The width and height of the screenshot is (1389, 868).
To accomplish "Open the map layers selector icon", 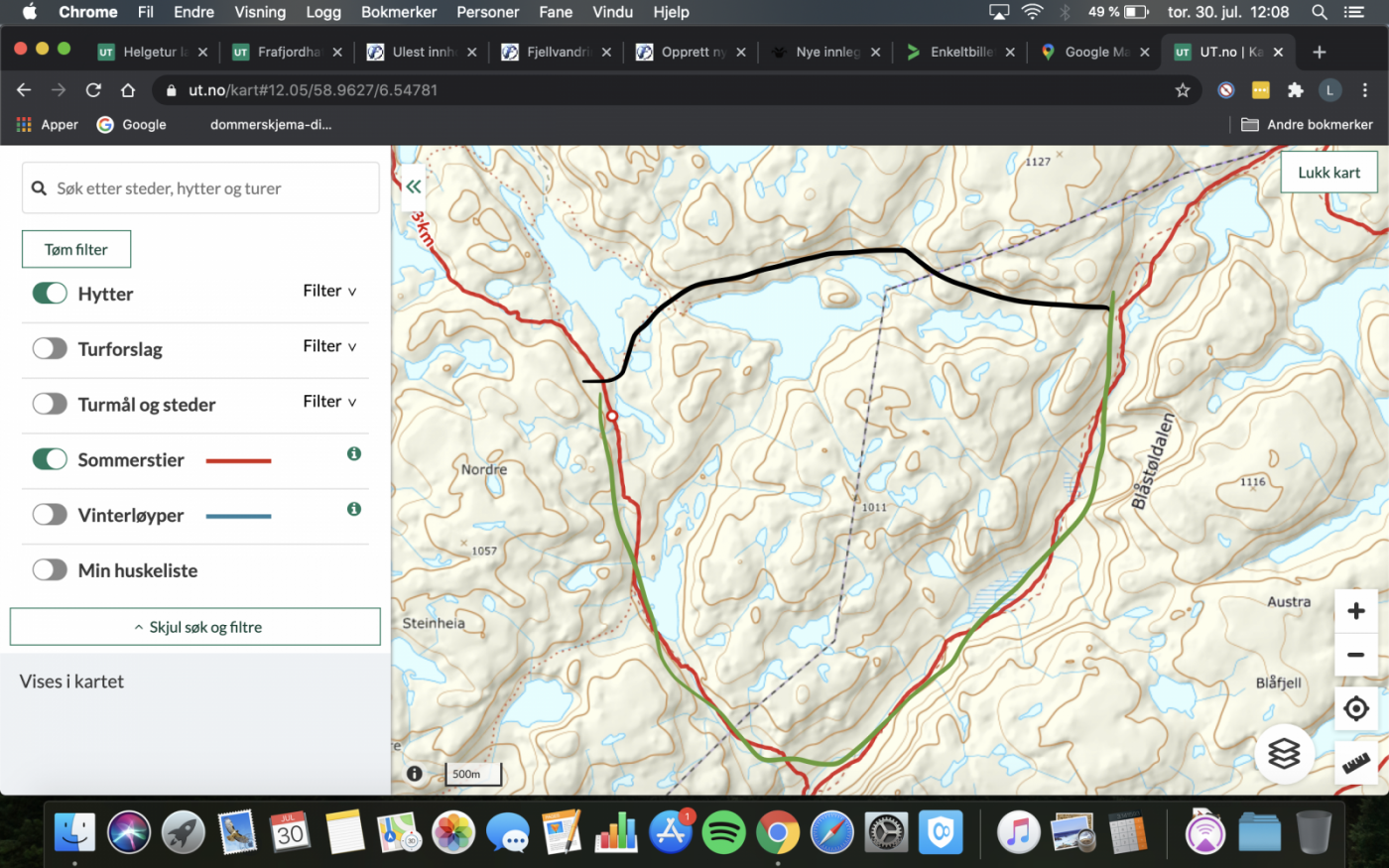I will pos(1284,754).
